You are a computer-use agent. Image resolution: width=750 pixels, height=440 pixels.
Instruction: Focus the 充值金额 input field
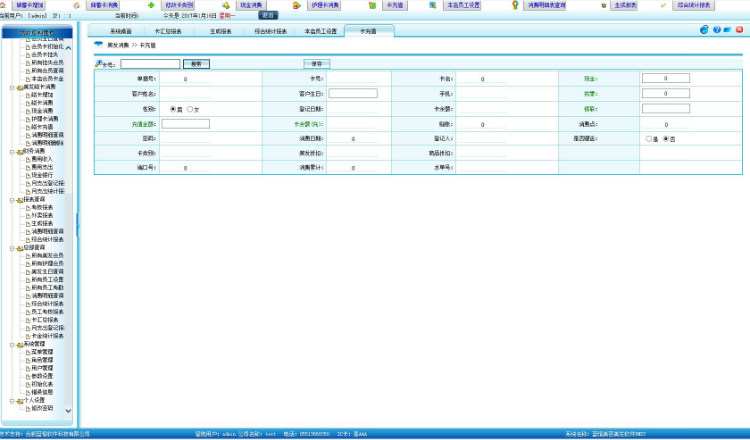point(186,124)
